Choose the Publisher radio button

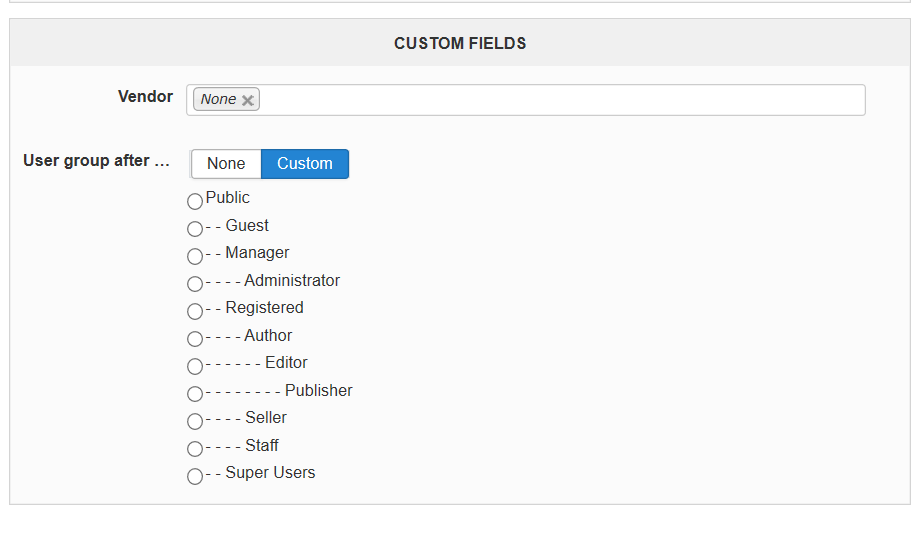pyautogui.click(x=195, y=394)
